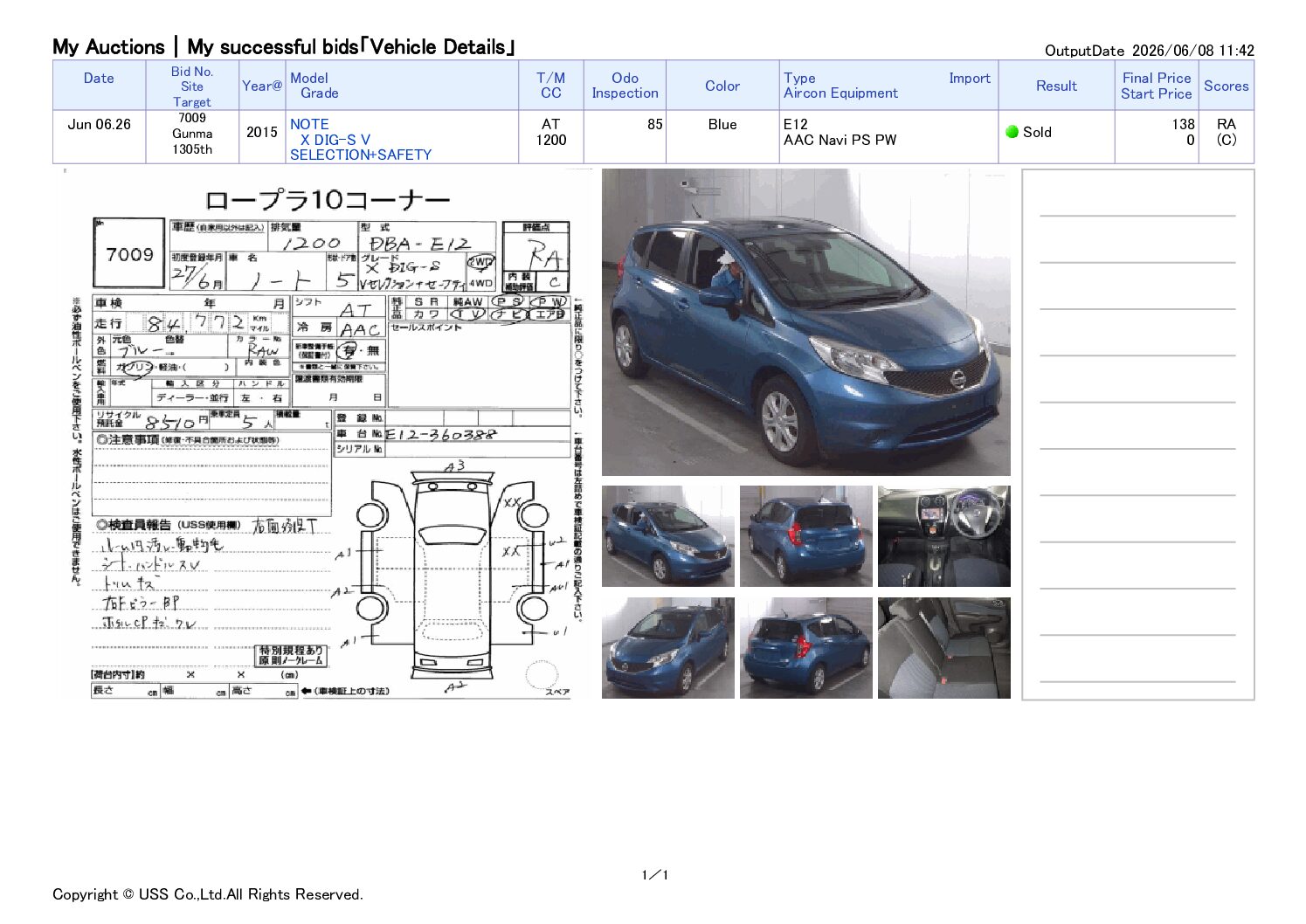Click the notes panel beside the photos
This screenshot has height=924, width=1306.
[1138, 434]
